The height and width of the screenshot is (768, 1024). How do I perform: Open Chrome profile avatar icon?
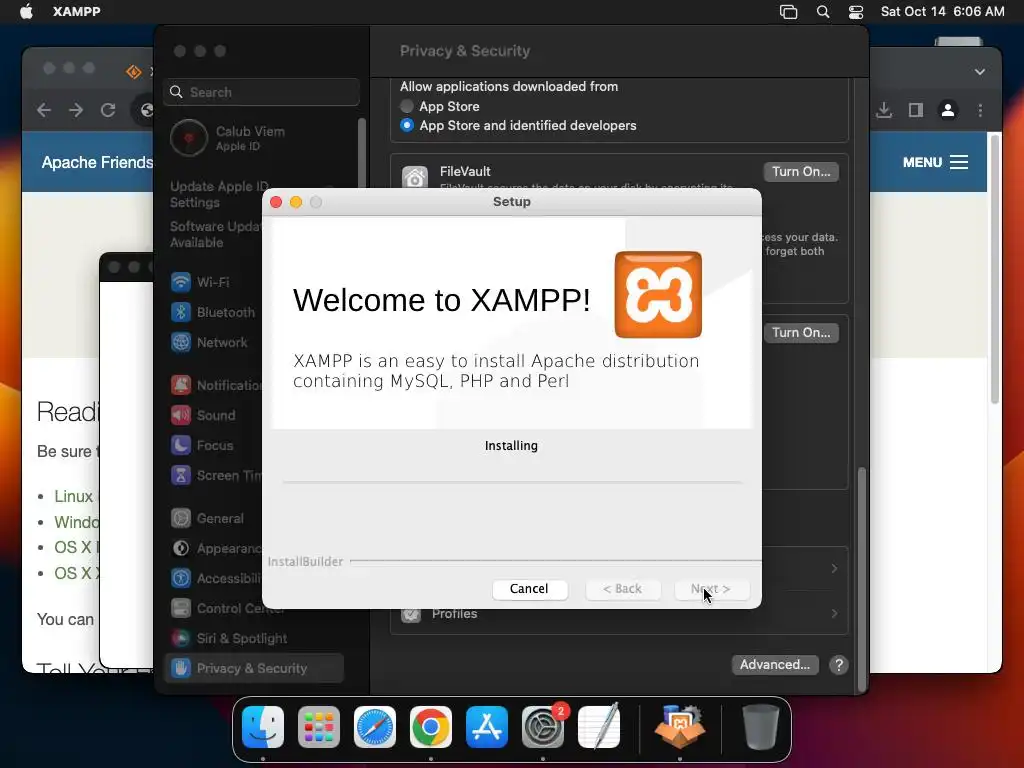coord(948,110)
